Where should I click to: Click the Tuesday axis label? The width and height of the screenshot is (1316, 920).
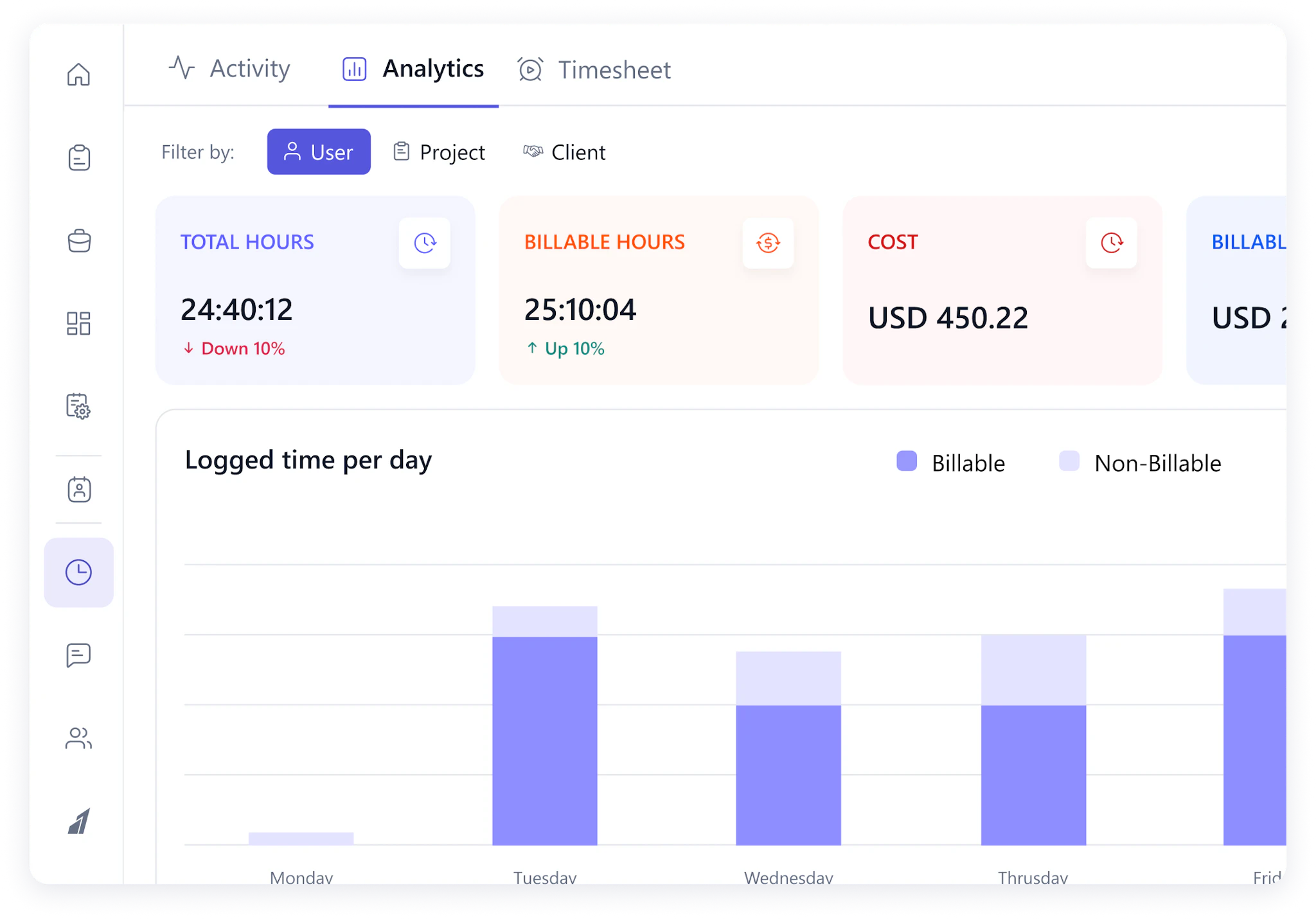[x=545, y=877]
